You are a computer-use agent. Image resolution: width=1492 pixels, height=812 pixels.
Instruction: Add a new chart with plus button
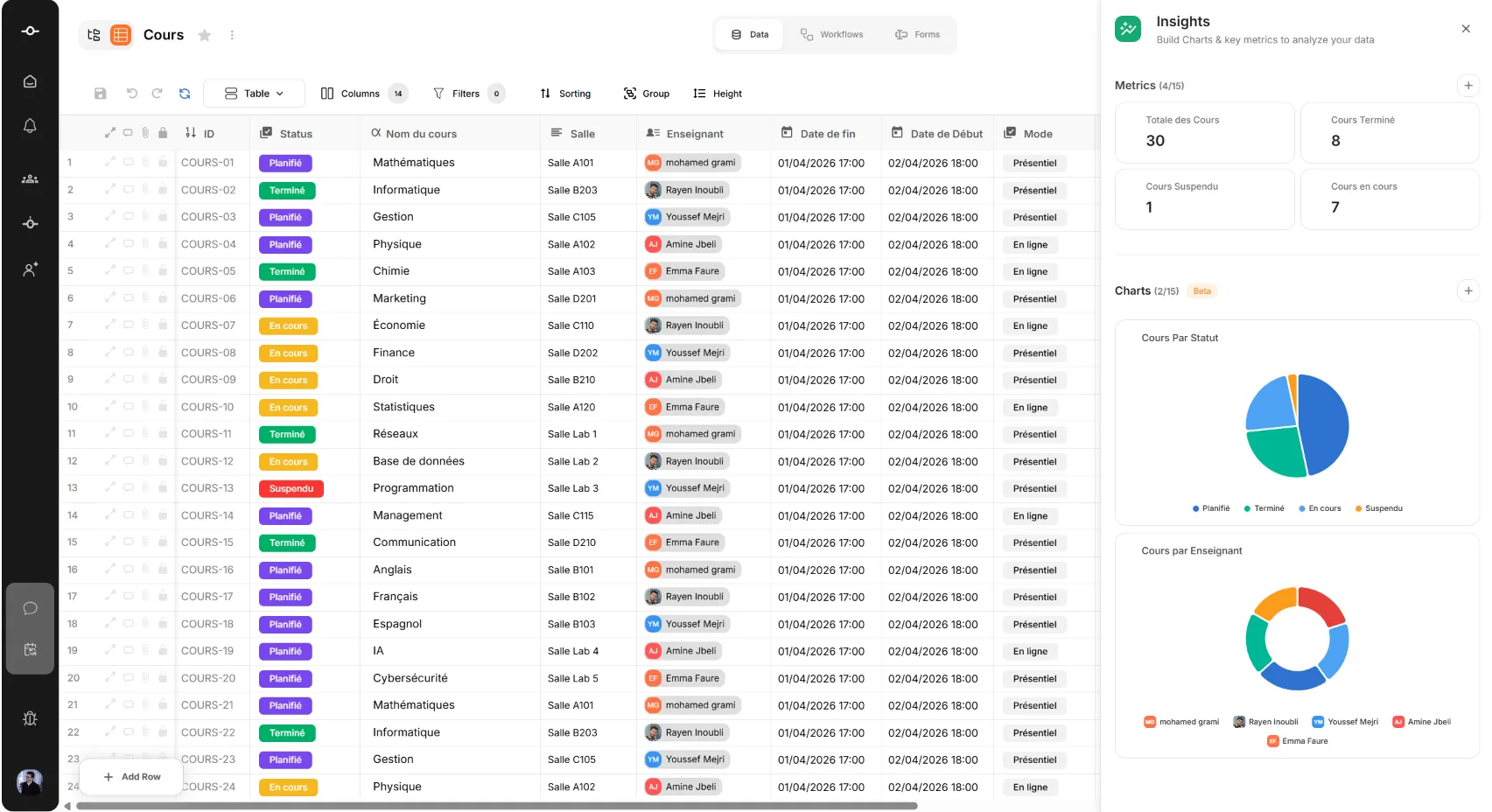1468,290
